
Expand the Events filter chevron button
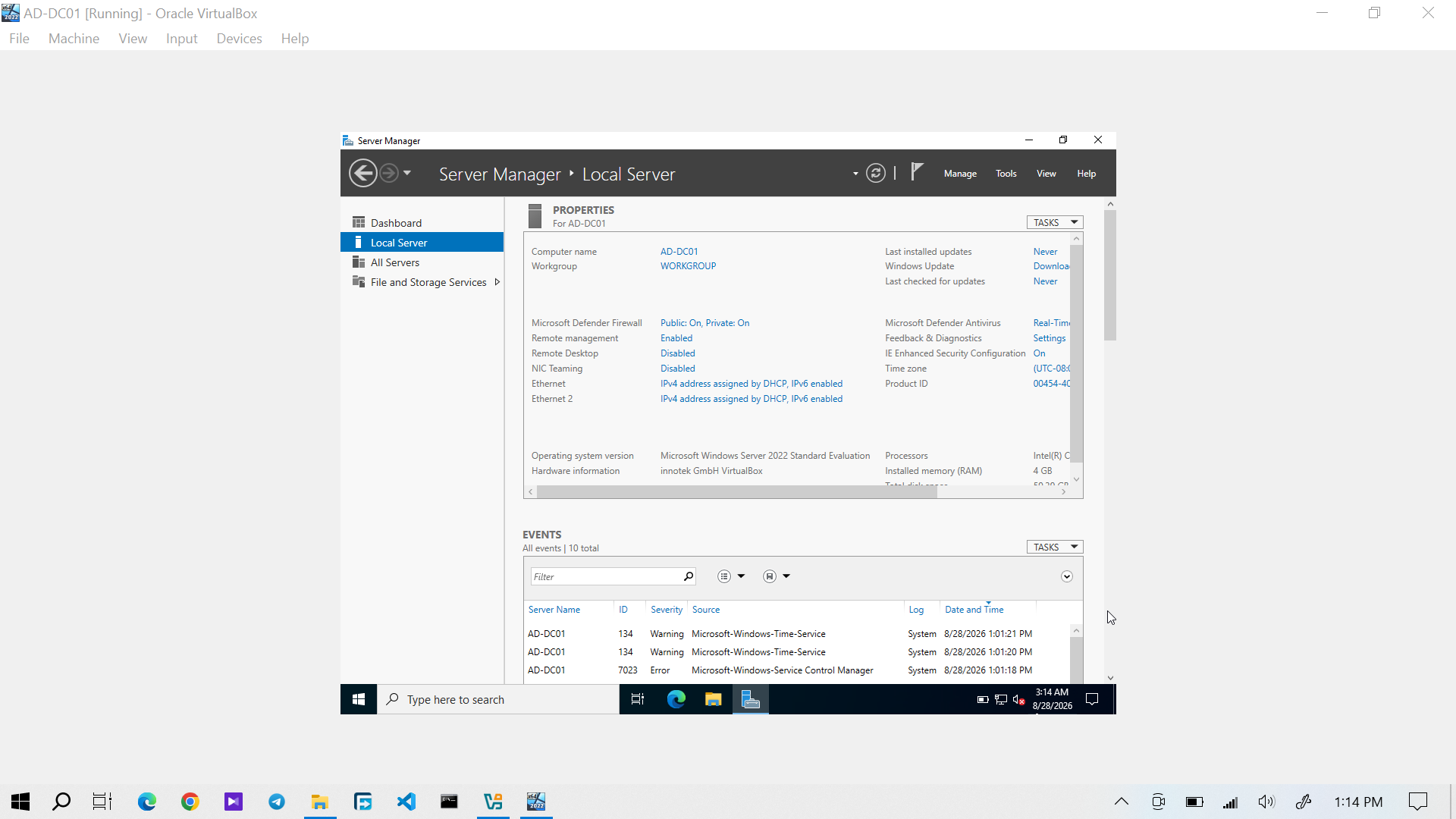click(x=1067, y=576)
